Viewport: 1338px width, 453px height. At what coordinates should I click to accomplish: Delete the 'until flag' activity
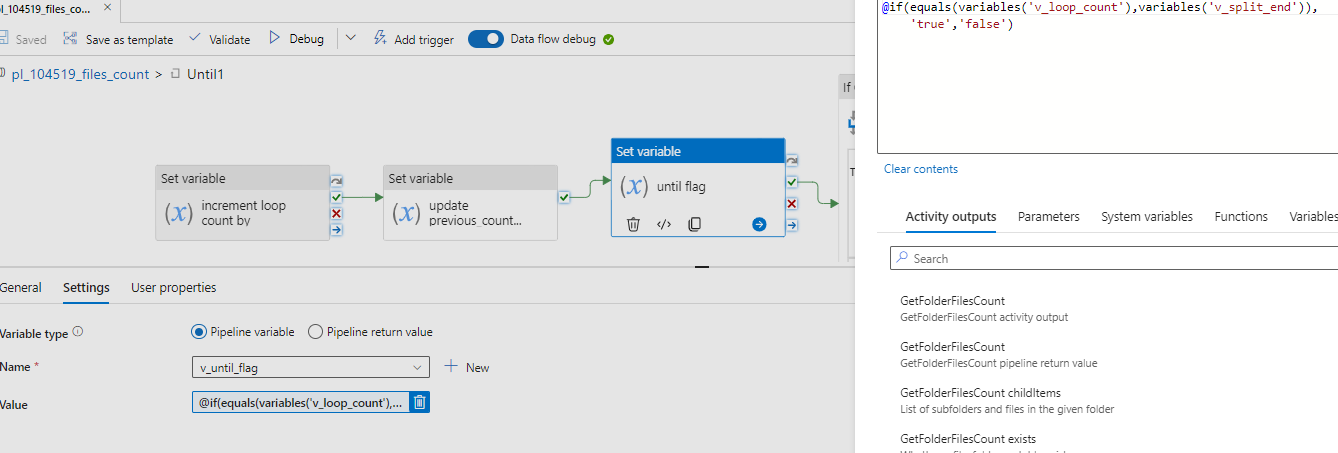click(x=633, y=224)
